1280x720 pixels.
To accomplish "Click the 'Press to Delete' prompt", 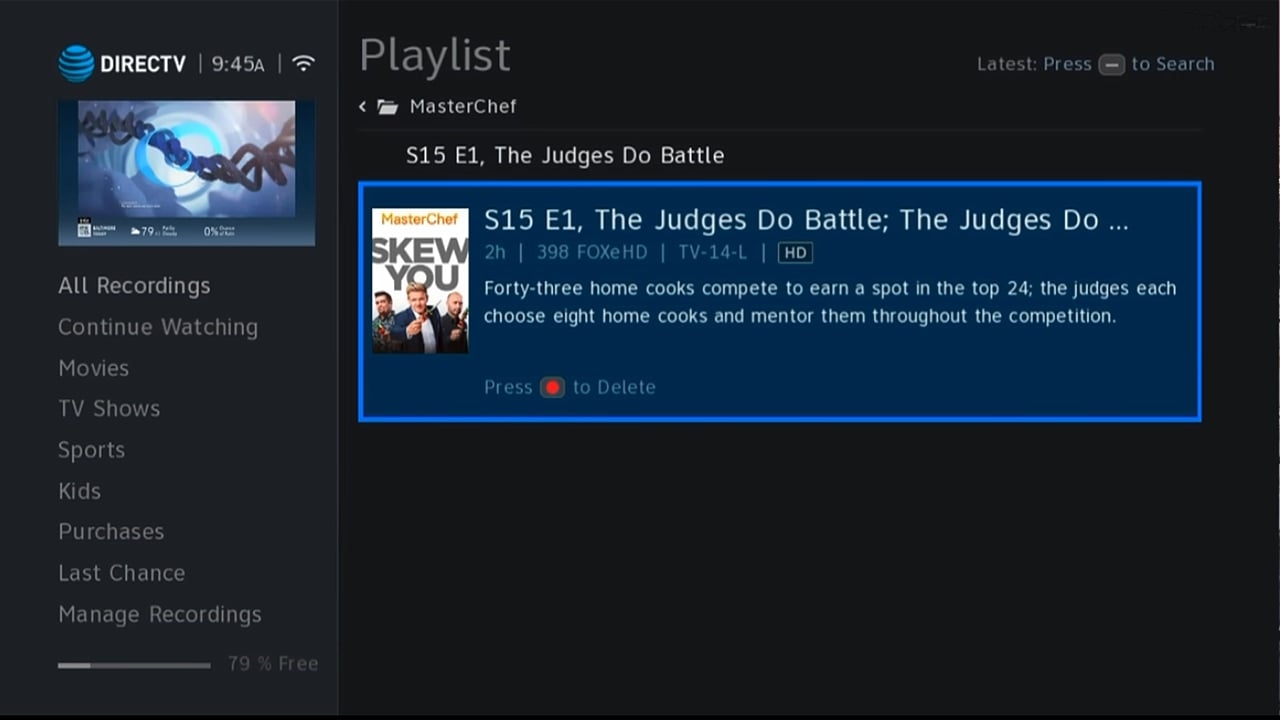I will (570, 387).
